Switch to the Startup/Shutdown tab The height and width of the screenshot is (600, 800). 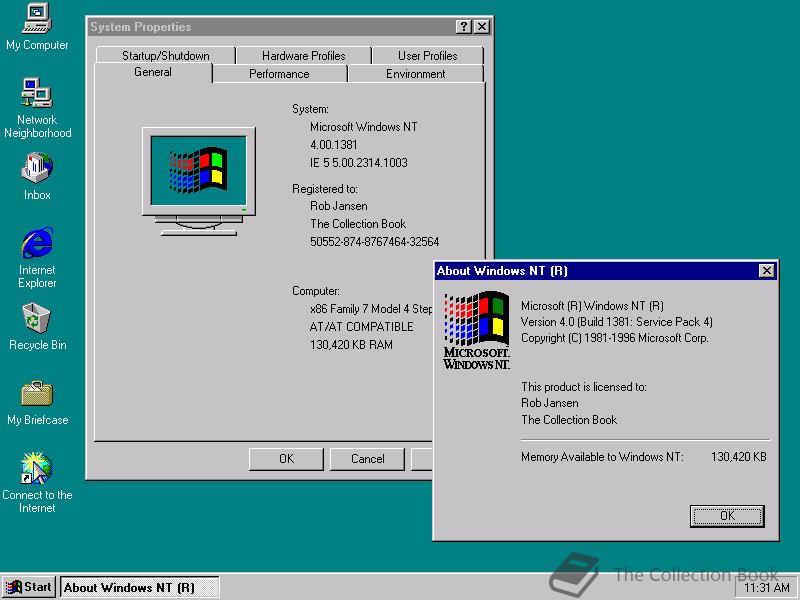(x=165, y=56)
